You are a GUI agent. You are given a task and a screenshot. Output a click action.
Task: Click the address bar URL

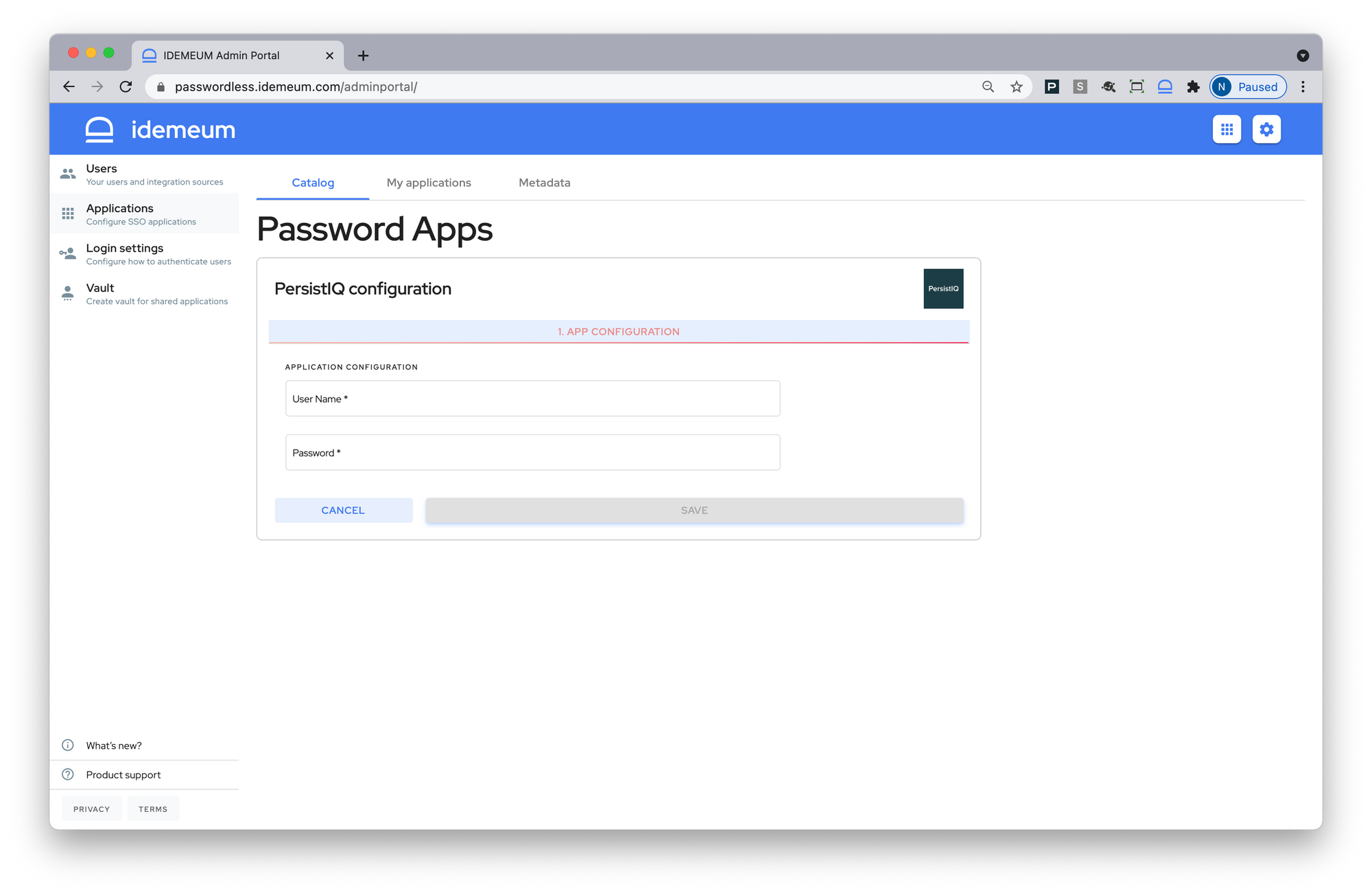click(x=296, y=86)
